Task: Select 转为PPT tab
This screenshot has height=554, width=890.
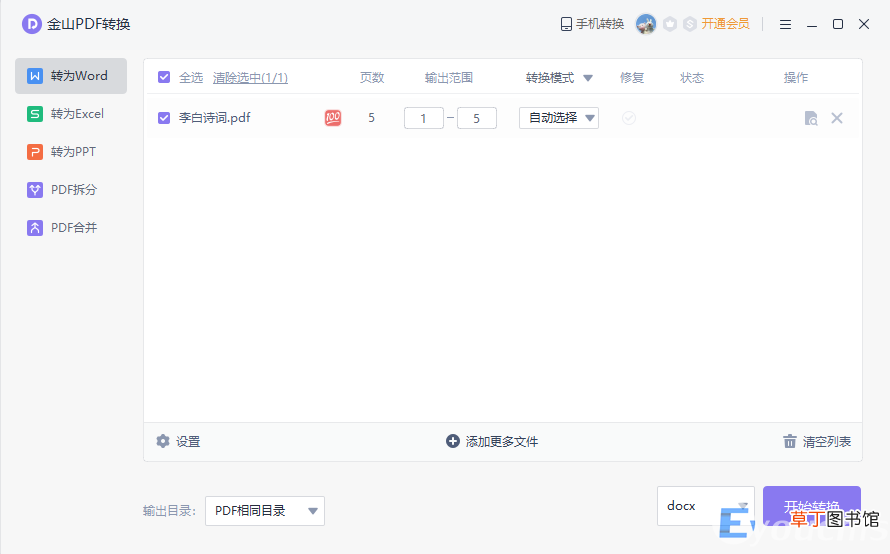Action: point(71,152)
